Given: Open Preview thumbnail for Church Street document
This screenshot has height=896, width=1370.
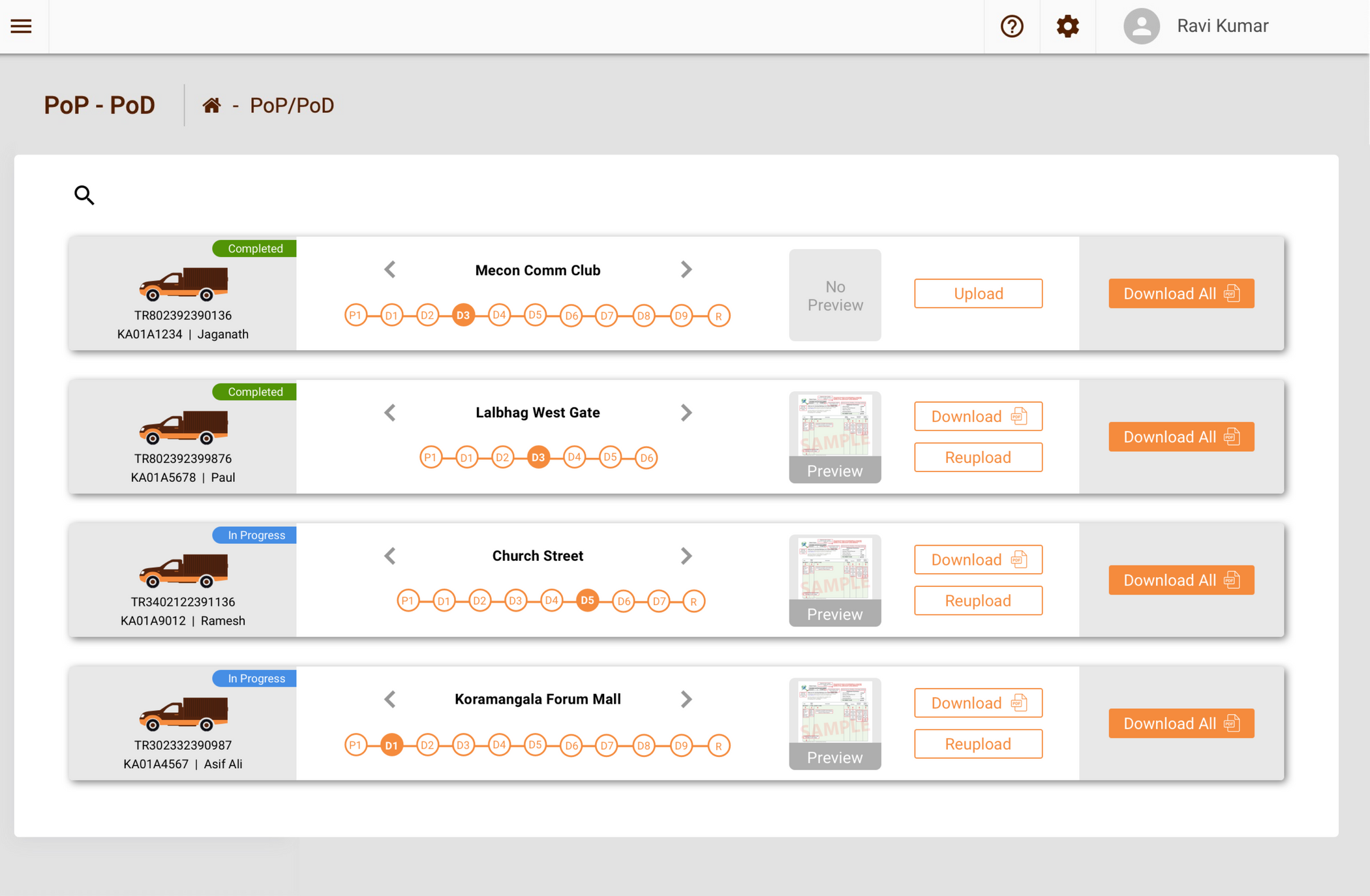Looking at the screenshot, I should point(834,580).
